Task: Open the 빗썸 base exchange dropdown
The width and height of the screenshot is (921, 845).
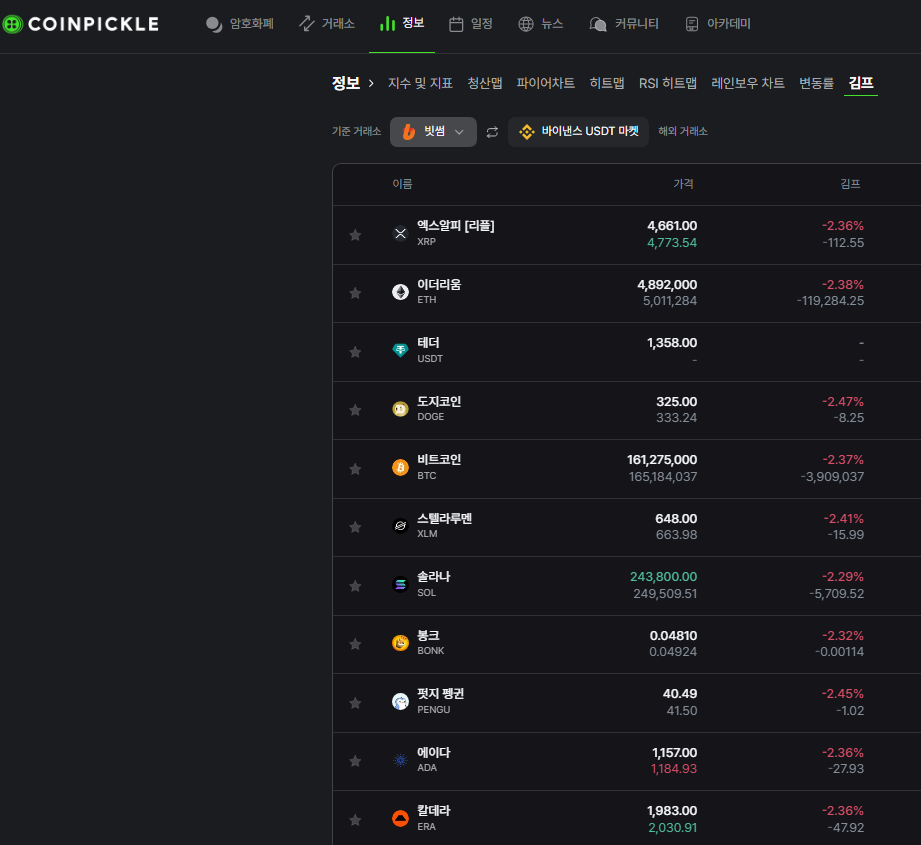Action: pos(433,132)
